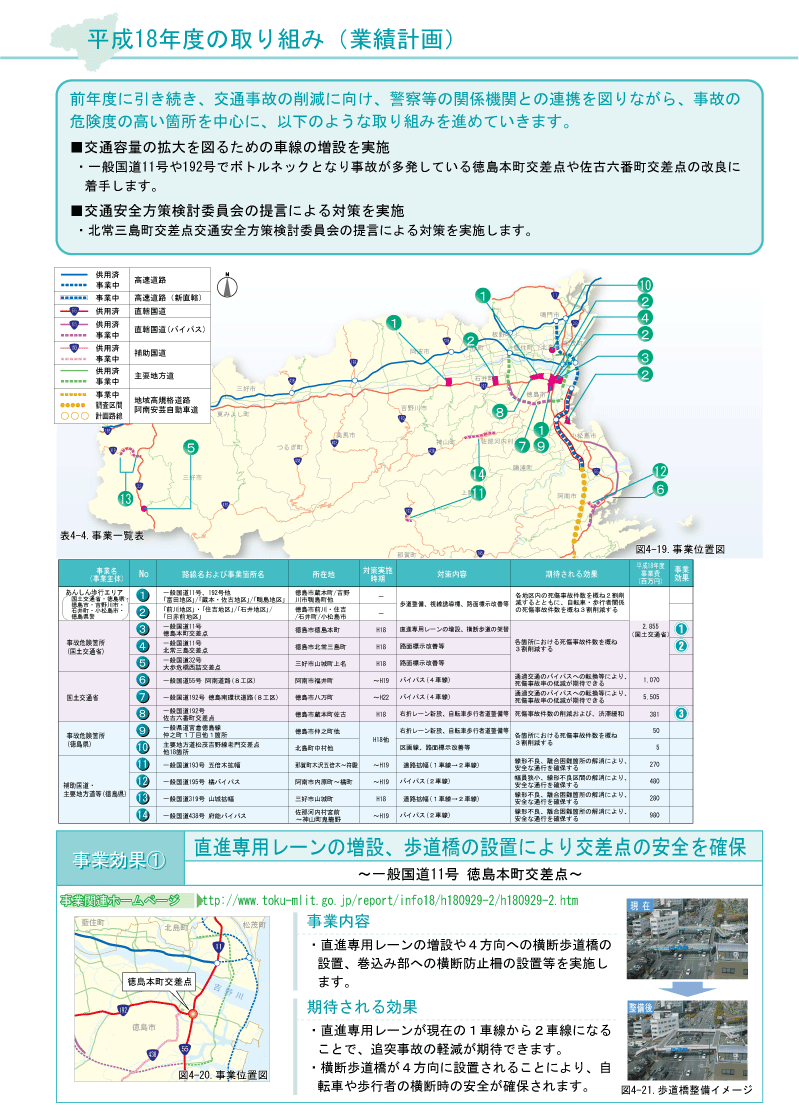The height and width of the screenshot is (1118, 799).
Task: Click the 1,070 project cost cell
Action: click(651, 681)
